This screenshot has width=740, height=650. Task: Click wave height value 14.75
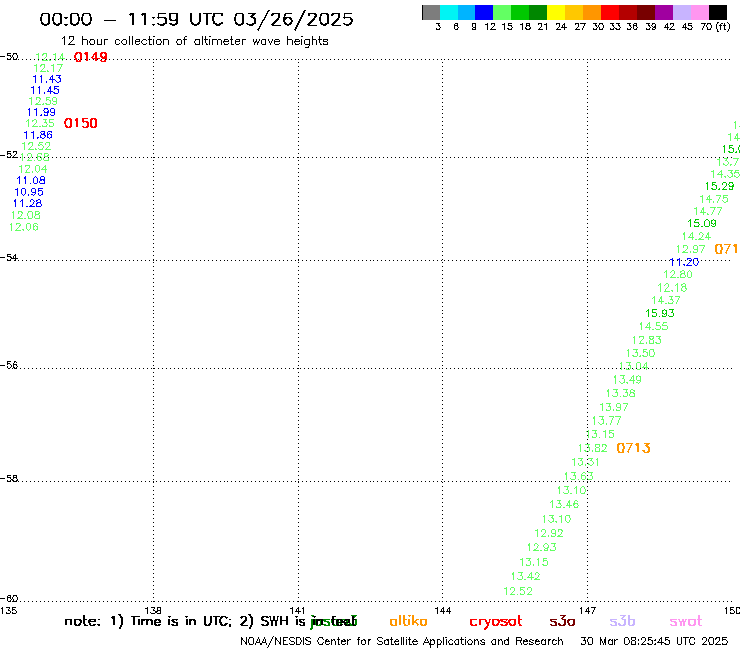[x=714, y=199]
